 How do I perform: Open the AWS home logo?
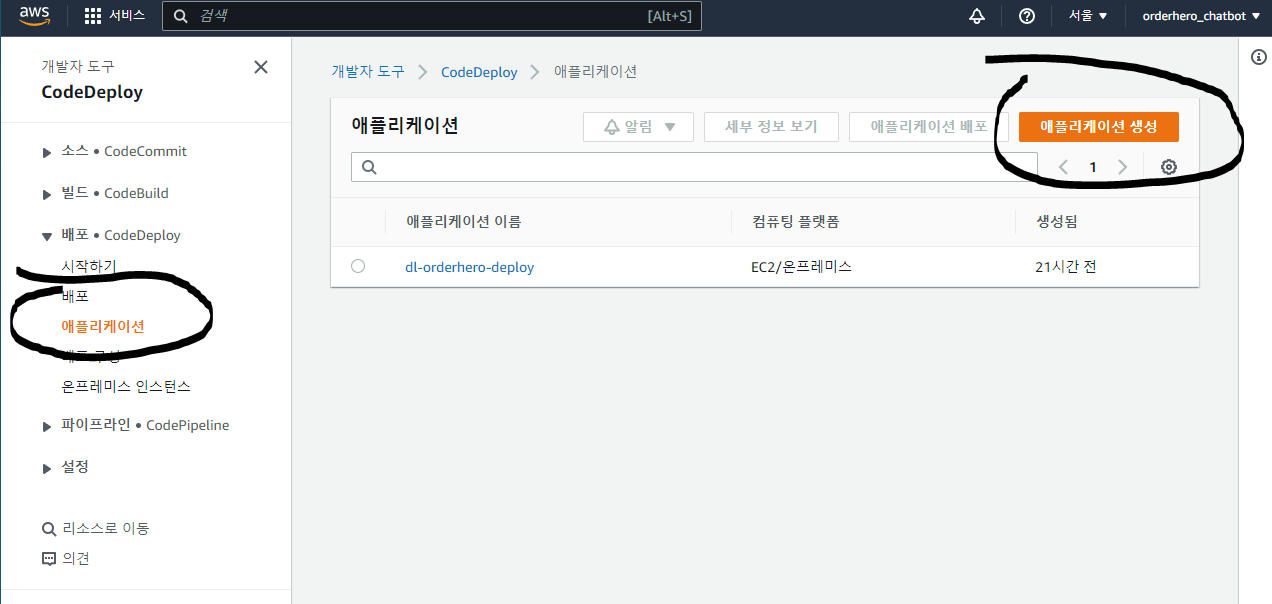coord(34,16)
